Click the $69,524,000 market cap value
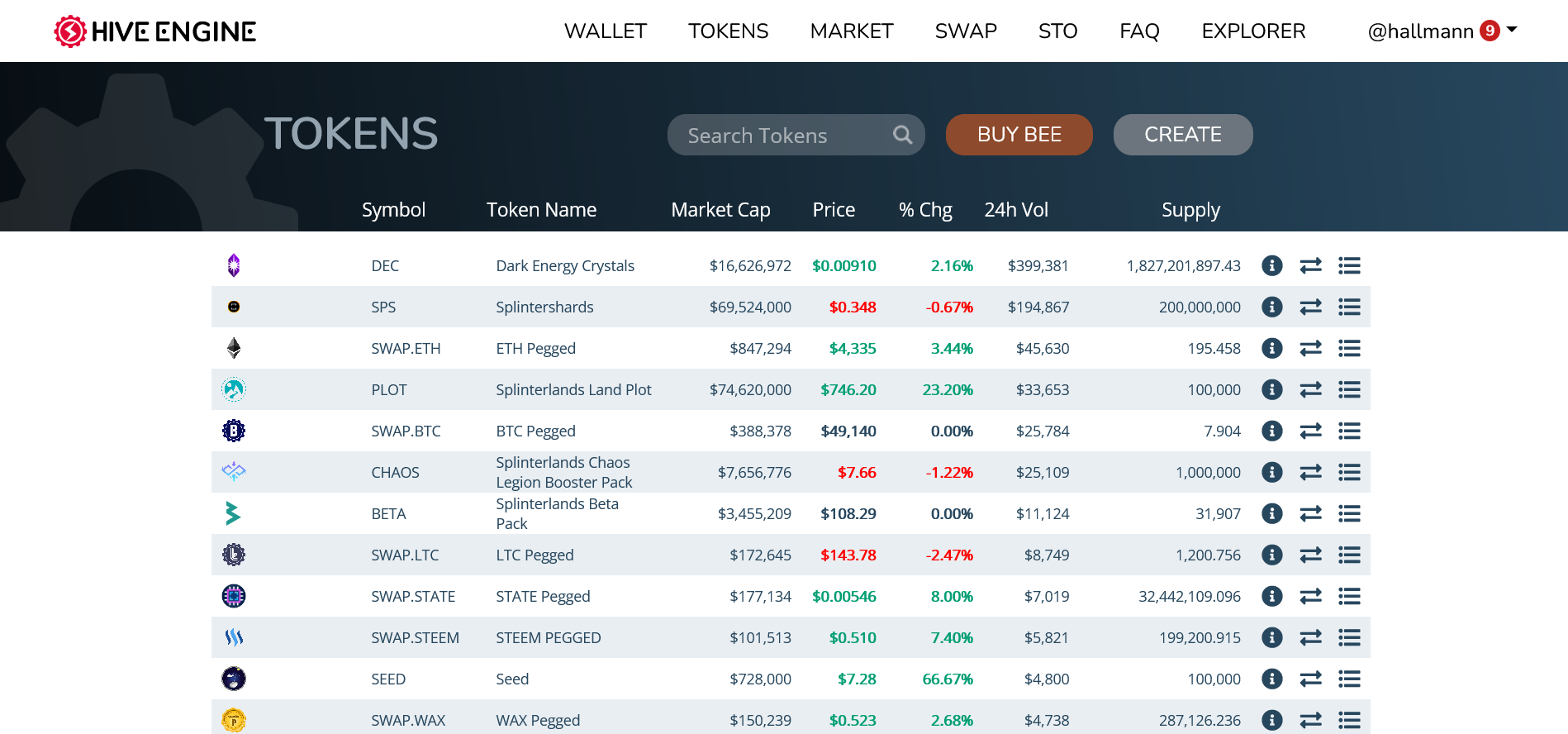The width and height of the screenshot is (1568, 734). click(x=750, y=307)
